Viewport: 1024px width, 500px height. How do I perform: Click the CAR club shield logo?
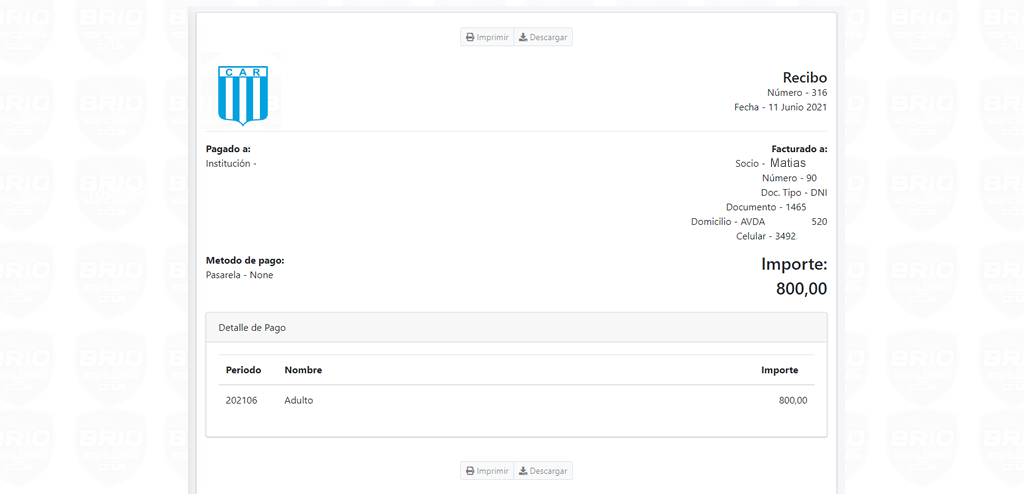click(x=243, y=95)
